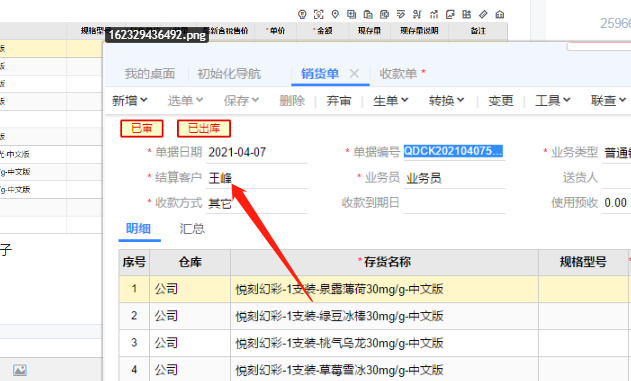Viewport: 631px width, 381px height.
Task: Click the 业务类型 field
Action: click(616, 152)
